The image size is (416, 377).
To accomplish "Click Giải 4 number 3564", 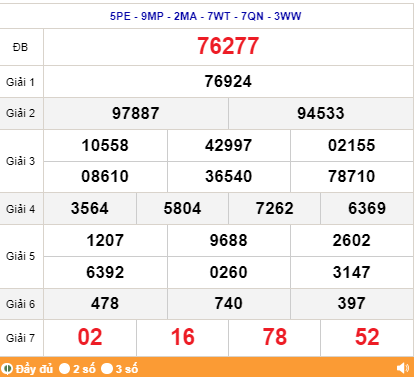I will tap(90, 209).
